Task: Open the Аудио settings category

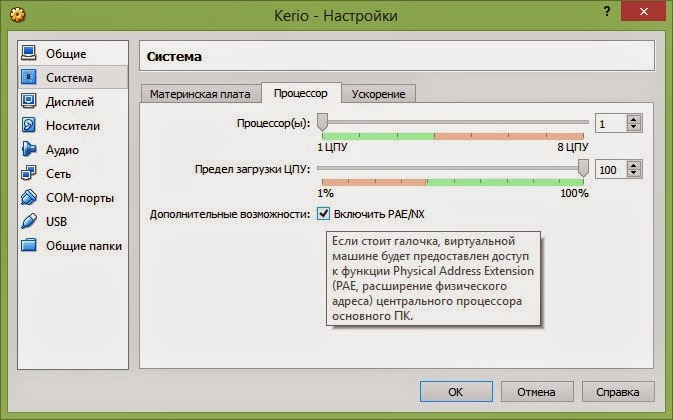Action: 73,150
